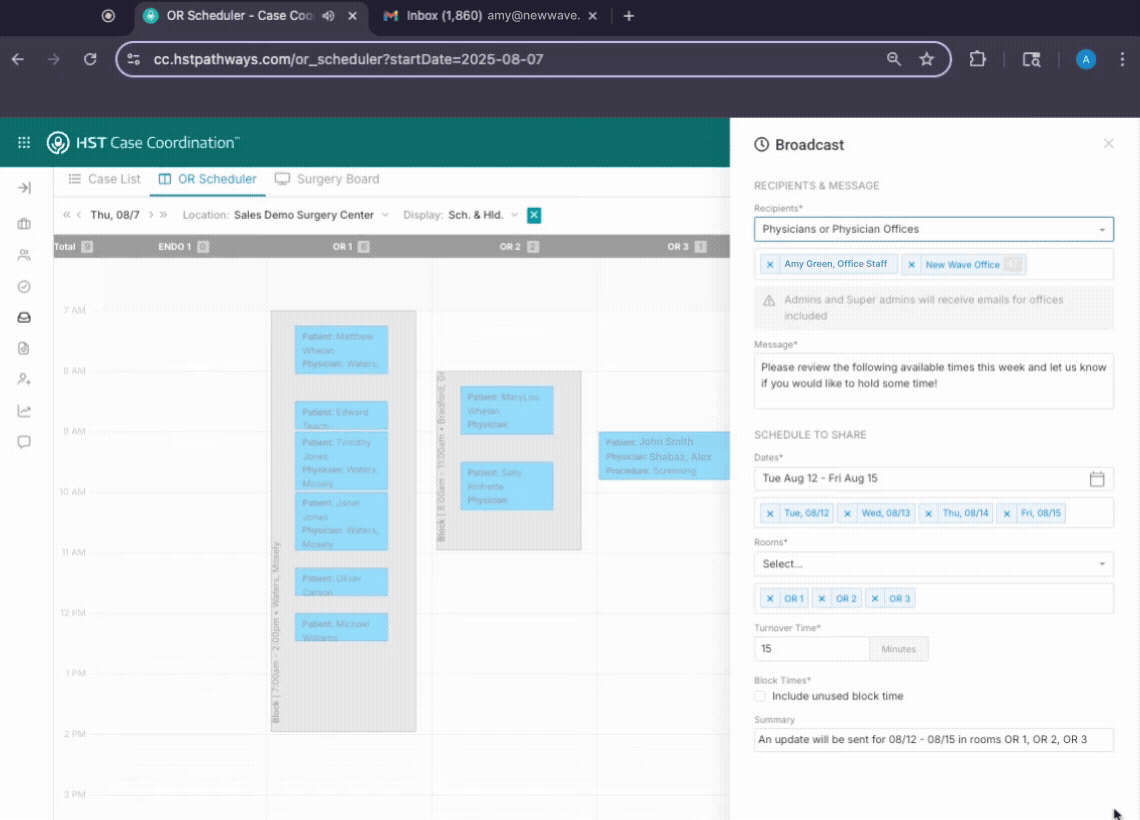1140x820 pixels.
Task: Open the inbox tray sidebar icon
Action: (x=24, y=318)
